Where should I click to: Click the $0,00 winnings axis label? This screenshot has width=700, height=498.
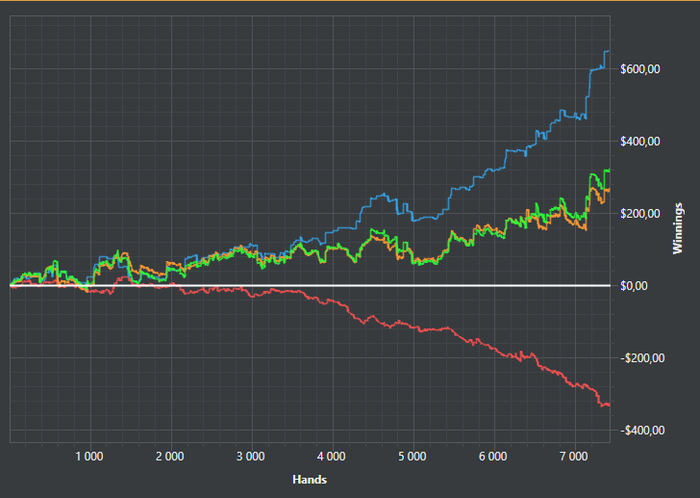click(x=635, y=286)
